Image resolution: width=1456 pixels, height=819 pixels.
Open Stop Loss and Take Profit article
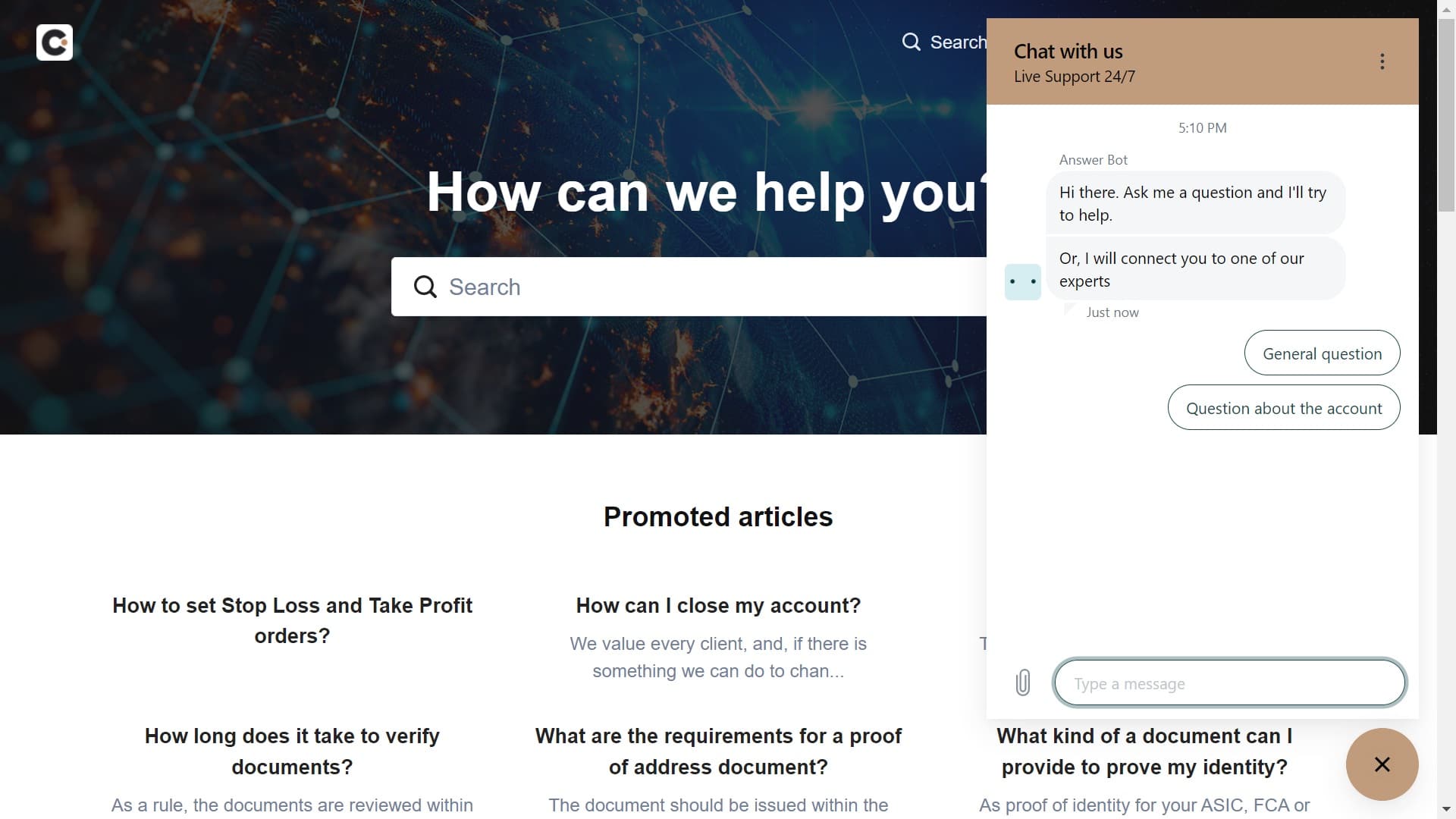(x=292, y=620)
